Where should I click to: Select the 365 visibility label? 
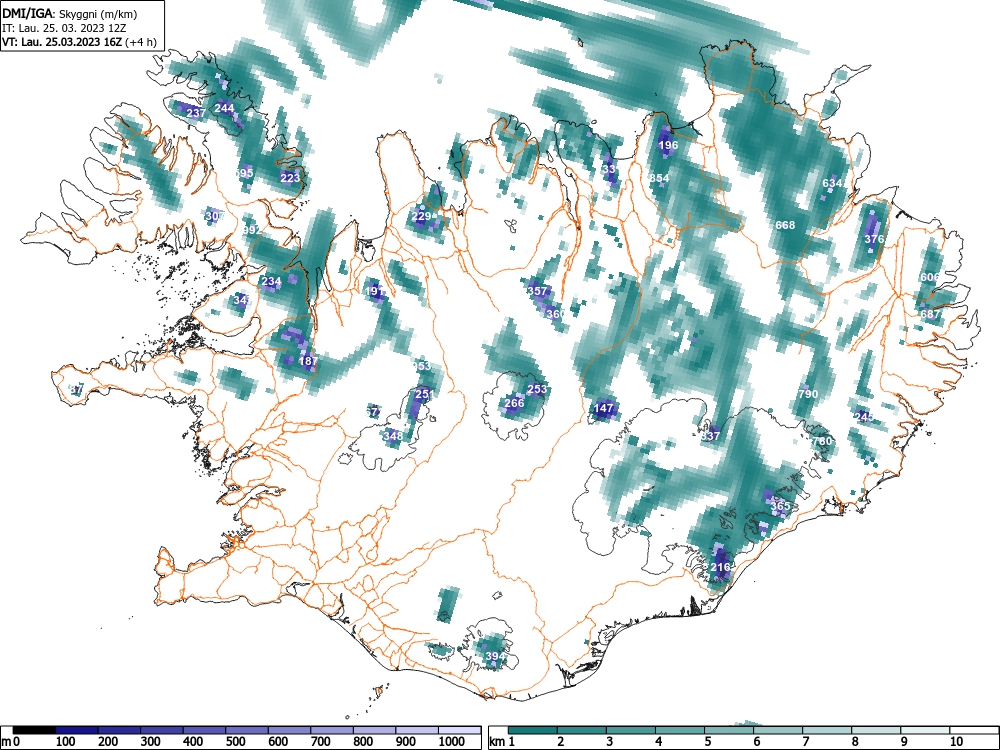coord(781,506)
